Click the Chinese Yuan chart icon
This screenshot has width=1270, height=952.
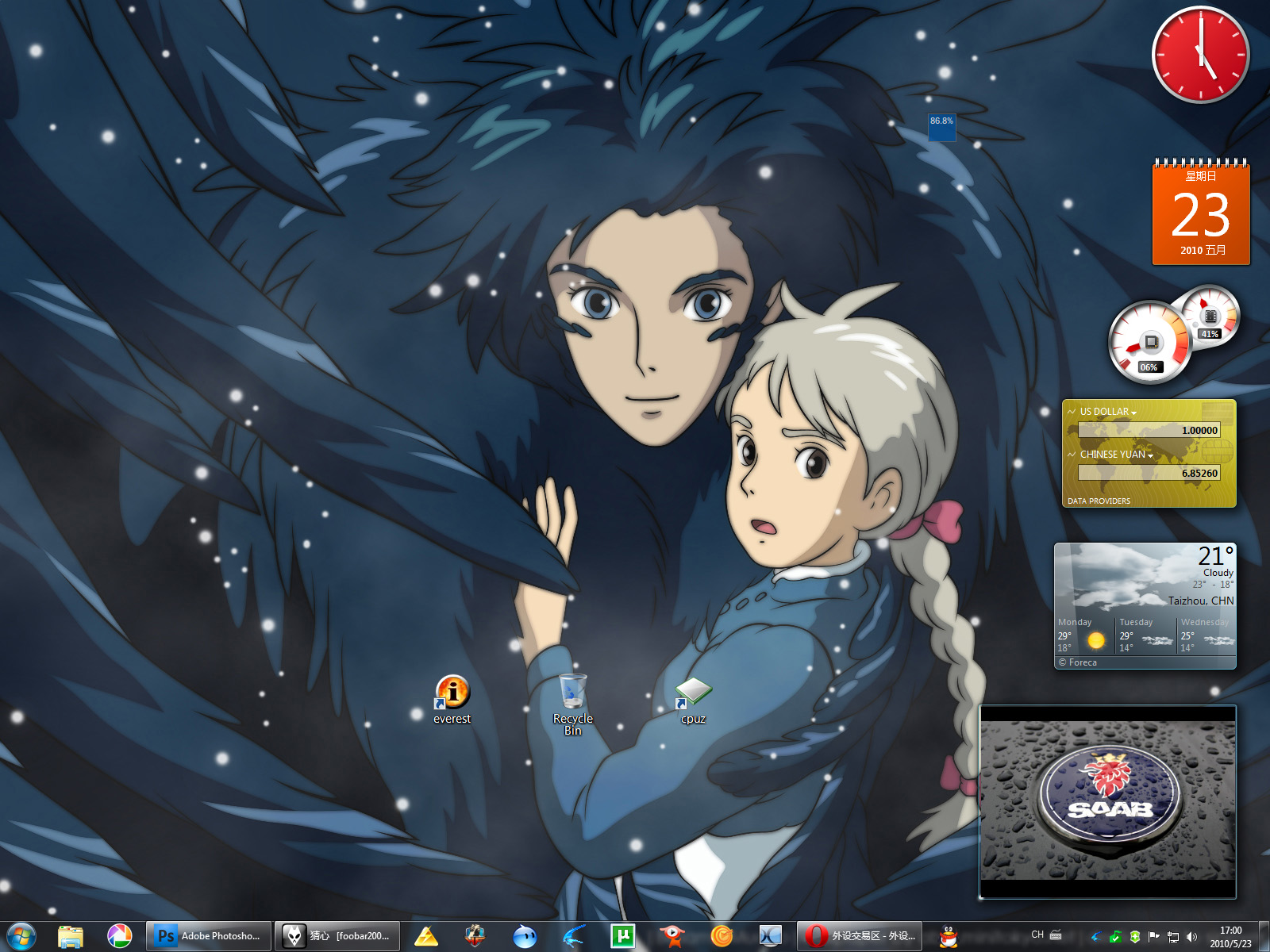[x=1072, y=455]
